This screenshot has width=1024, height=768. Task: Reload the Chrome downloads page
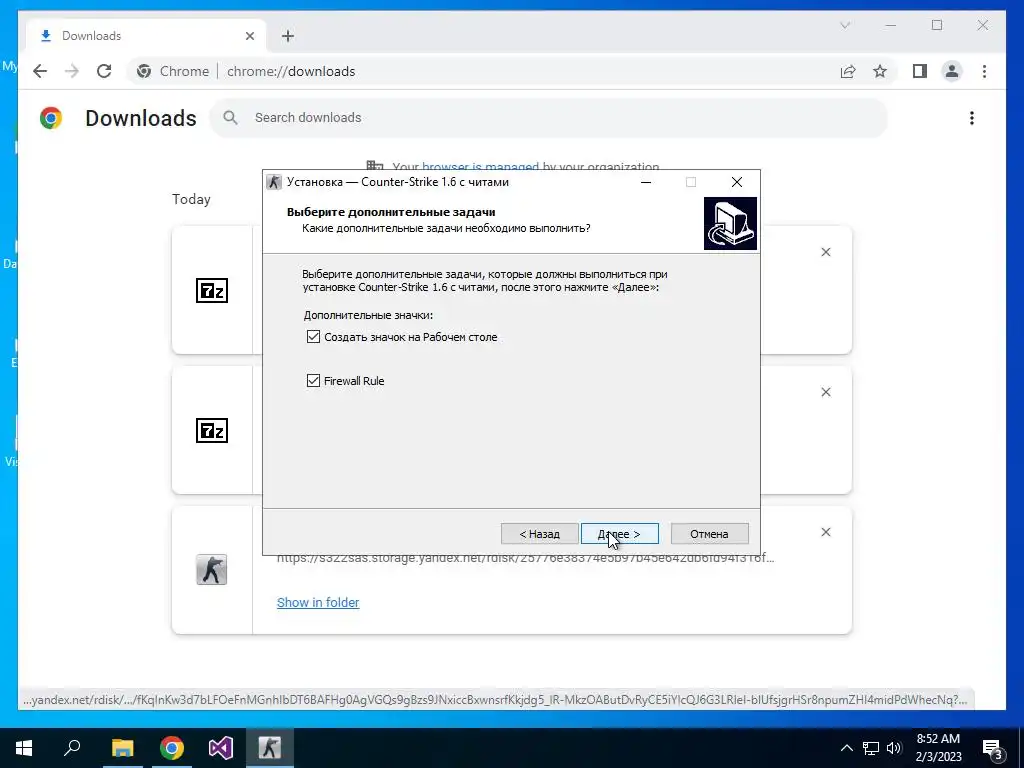click(x=104, y=71)
